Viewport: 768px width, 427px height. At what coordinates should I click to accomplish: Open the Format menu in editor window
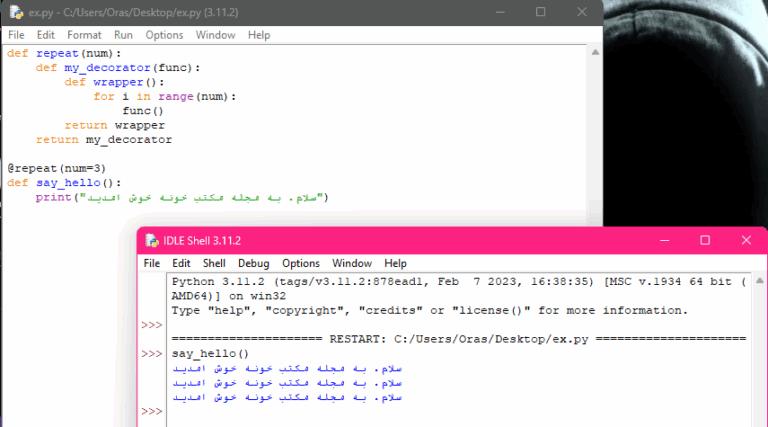[84, 35]
